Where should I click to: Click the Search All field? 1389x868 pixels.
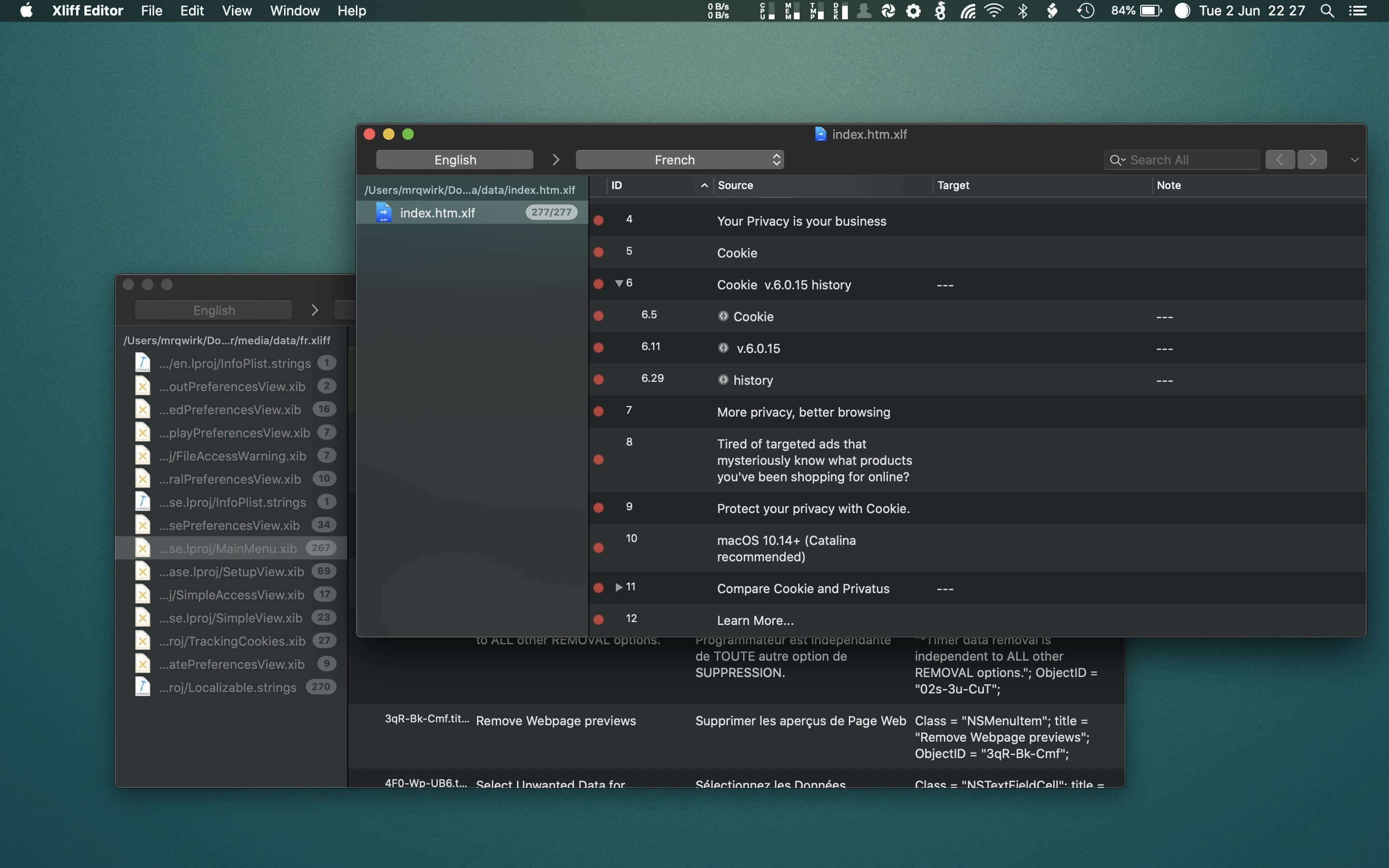tap(1183, 160)
